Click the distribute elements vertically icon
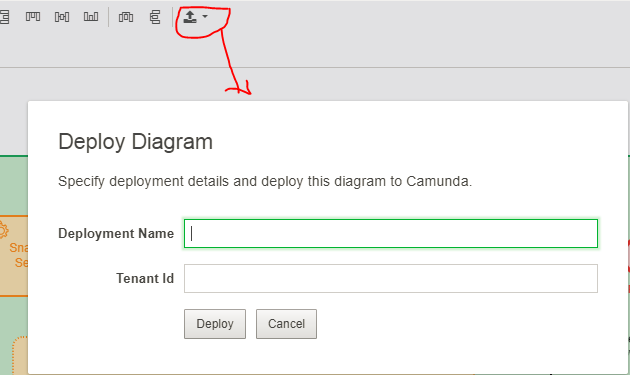Viewport: 630px width, 375px height. pyautogui.click(x=155, y=17)
